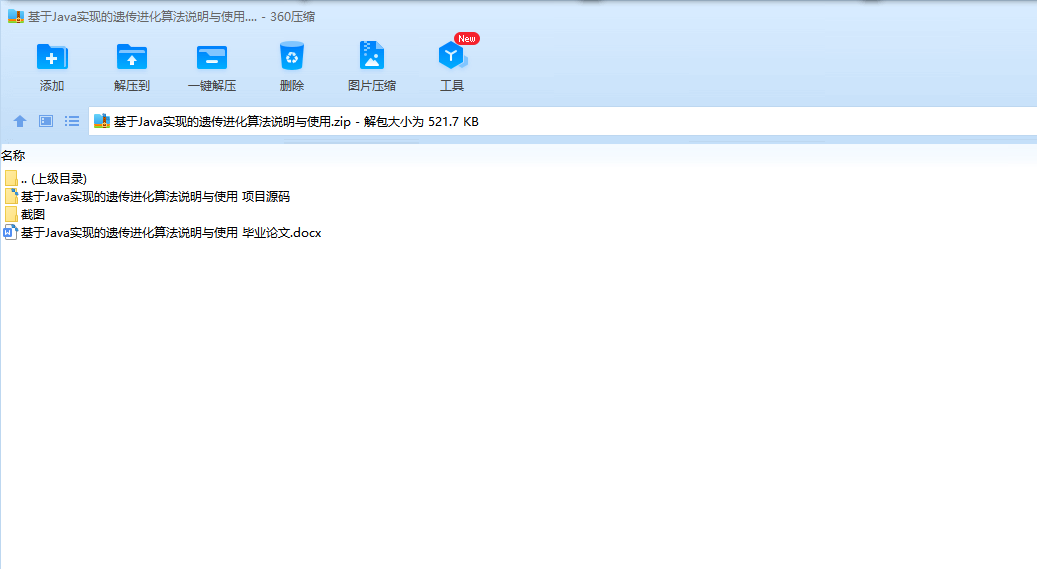This screenshot has height=569, width=1037.
Task: Click the folder icon beside 截图
Action: pyautogui.click(x=11, y=214)
